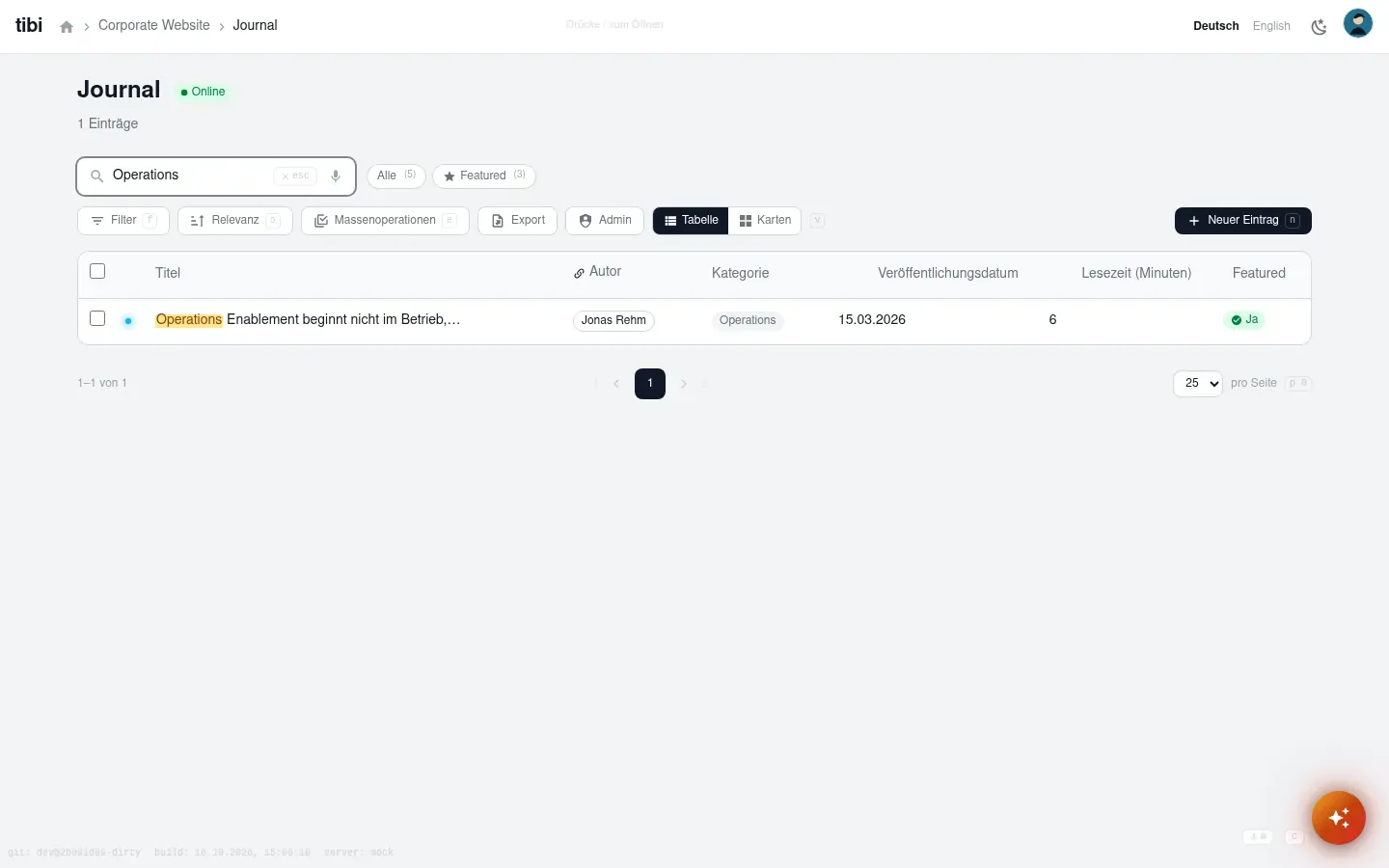Click the Operations category tag
Image resolution: width=1389 pixels, height=868 pixels.
tap(748, 321)
